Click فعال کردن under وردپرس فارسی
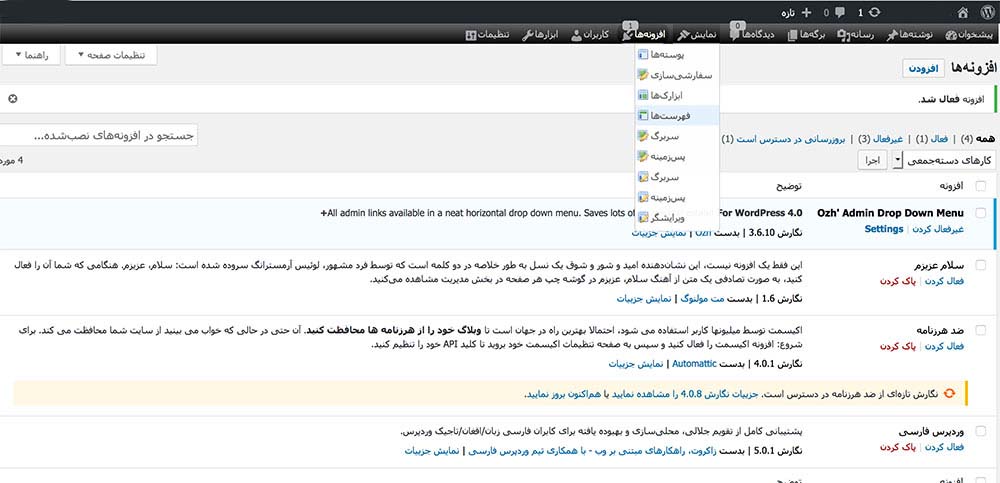Image resolution: width=1000 pixels, height=483 pixels. point(946,447)
